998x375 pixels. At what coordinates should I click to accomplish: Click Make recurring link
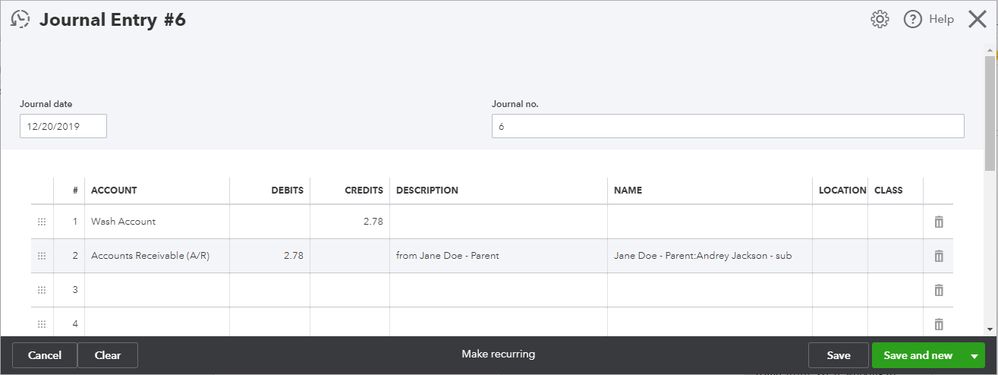point(498,354)
